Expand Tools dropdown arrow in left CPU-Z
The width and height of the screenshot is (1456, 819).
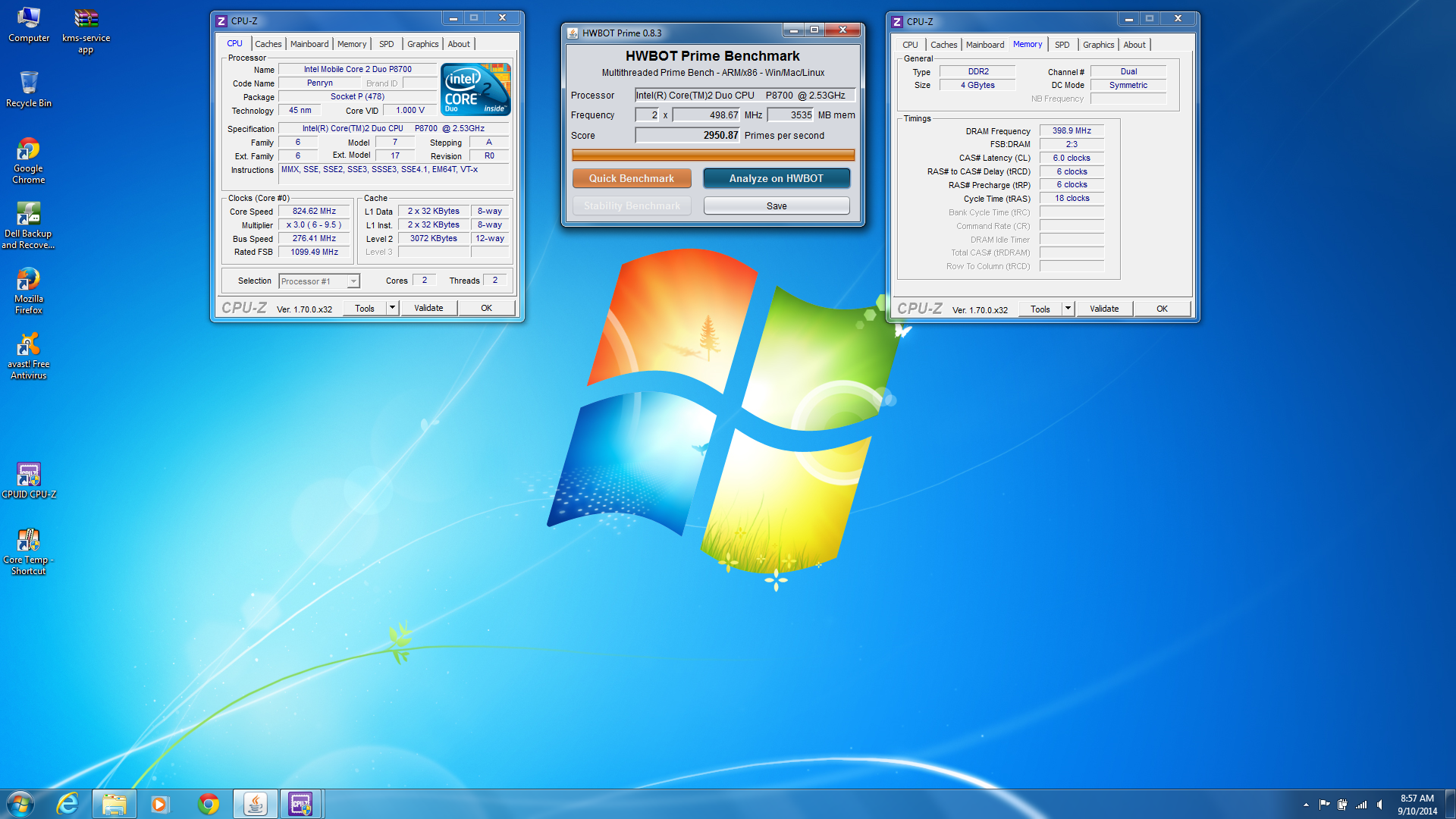click(x=392, y=308)
